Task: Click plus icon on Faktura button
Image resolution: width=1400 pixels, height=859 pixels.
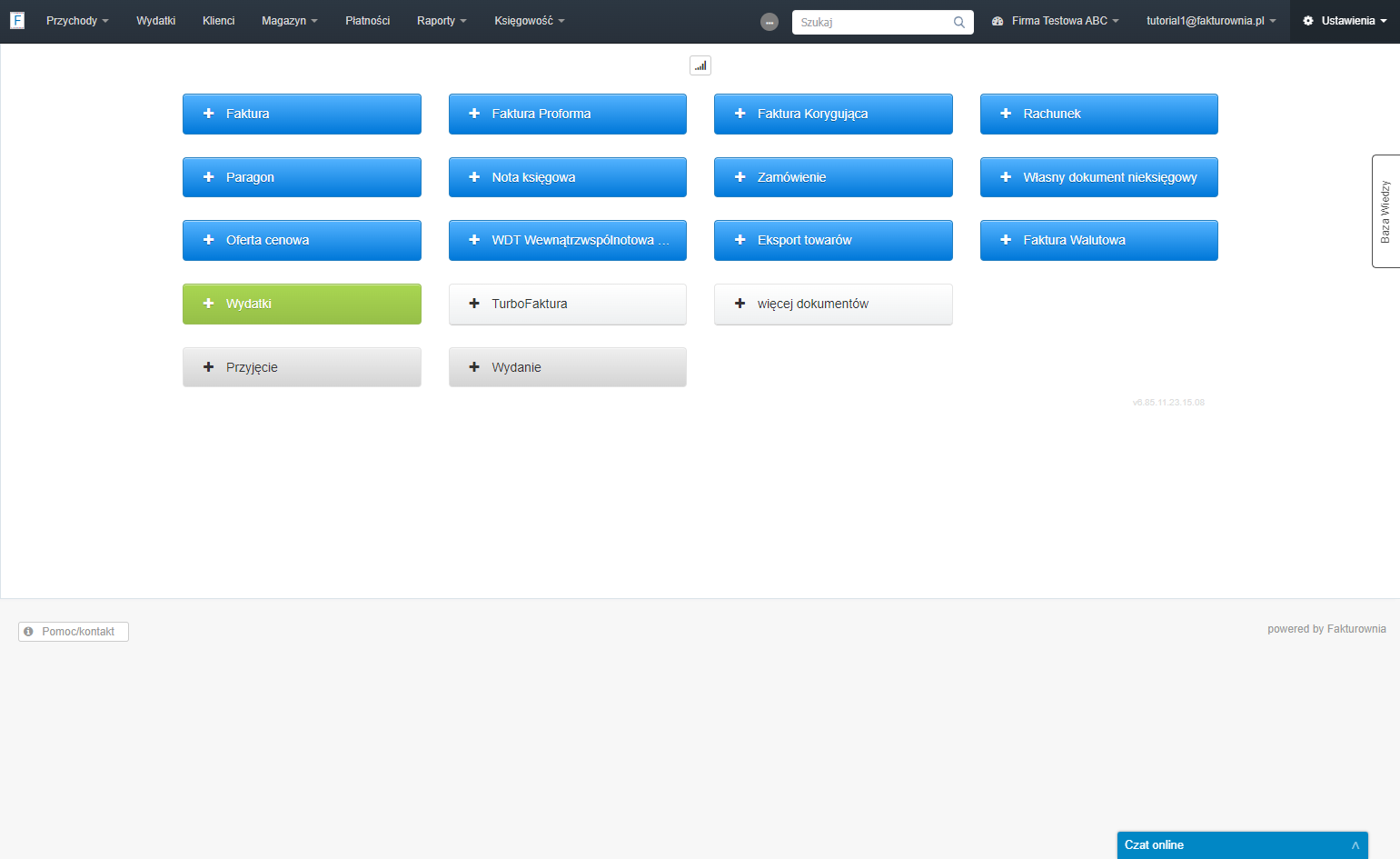Action: coord(209,114)
